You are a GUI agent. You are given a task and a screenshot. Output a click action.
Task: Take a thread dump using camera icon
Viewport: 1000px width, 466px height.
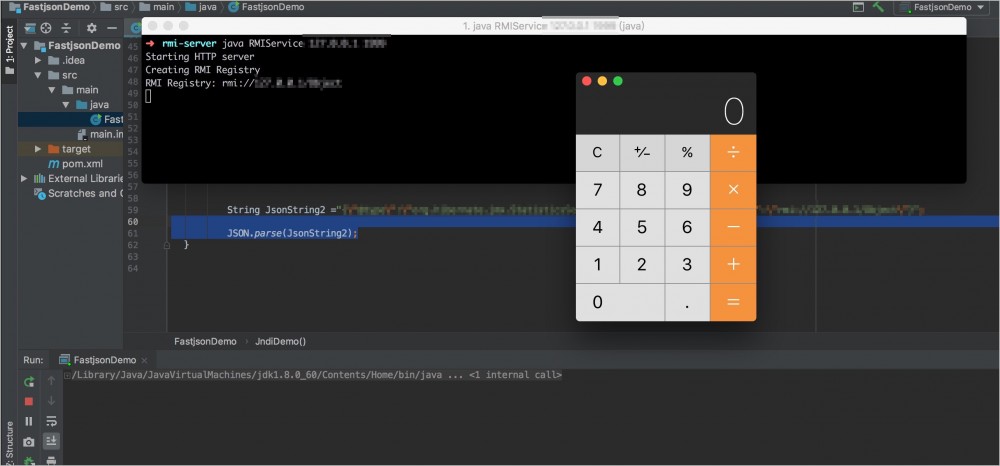pyautogui.click(x=29, y=442)
